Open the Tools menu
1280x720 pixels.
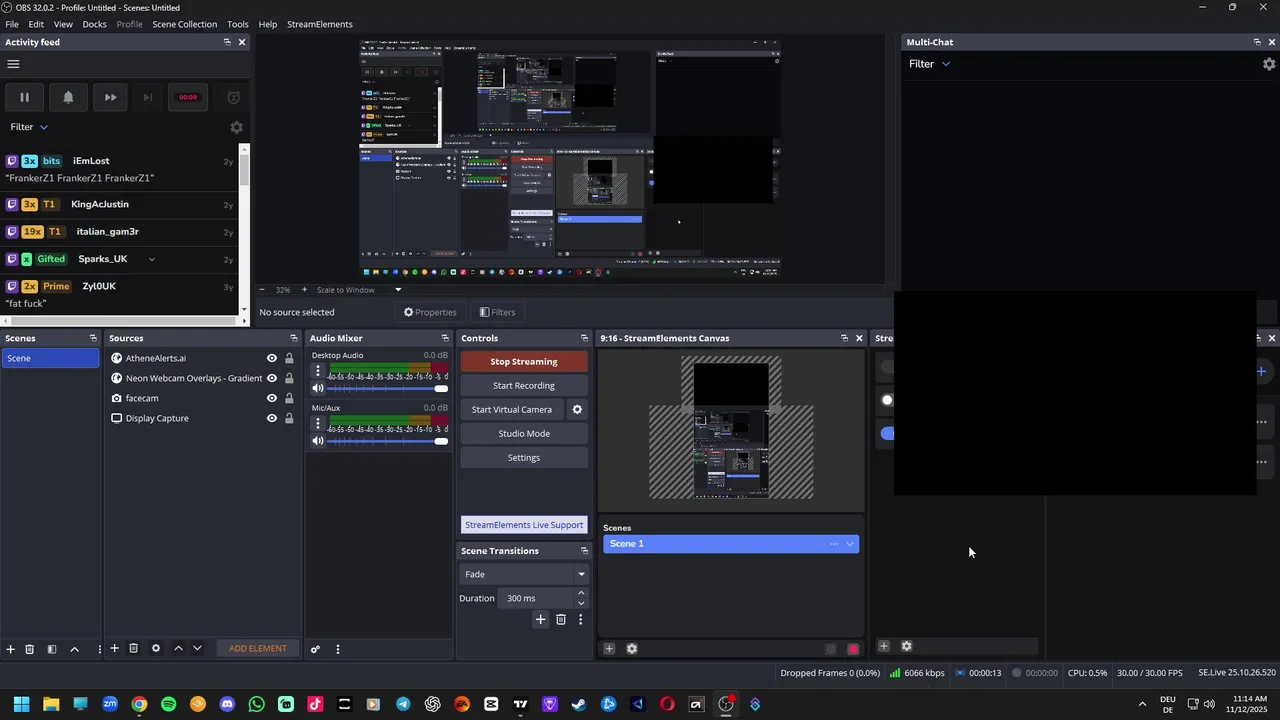[237, 24]
